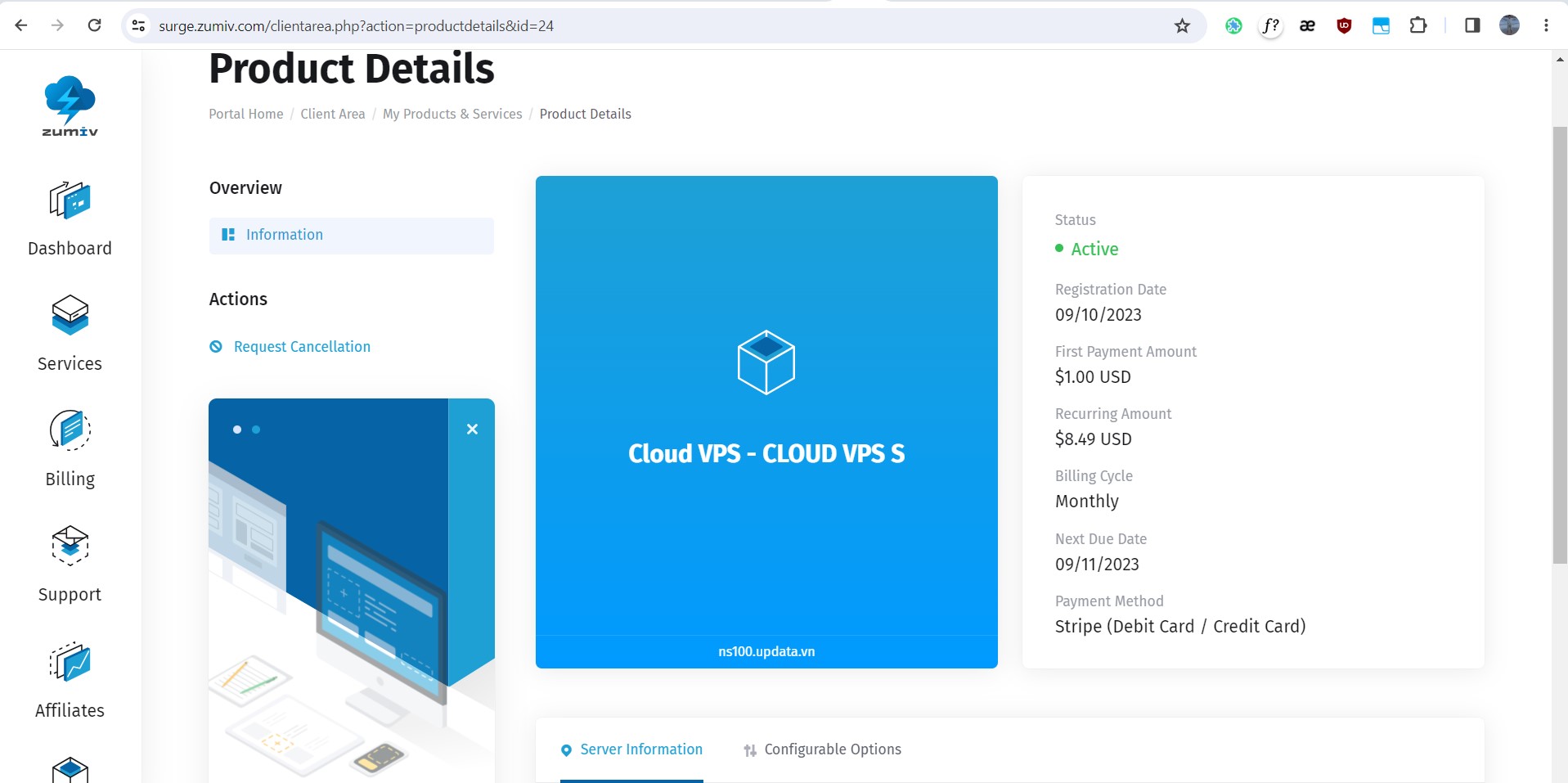Click the Request Cancellation ban icon
Image resolution: width=1568 pixels, height=783 pixels.
coord(216,347)
